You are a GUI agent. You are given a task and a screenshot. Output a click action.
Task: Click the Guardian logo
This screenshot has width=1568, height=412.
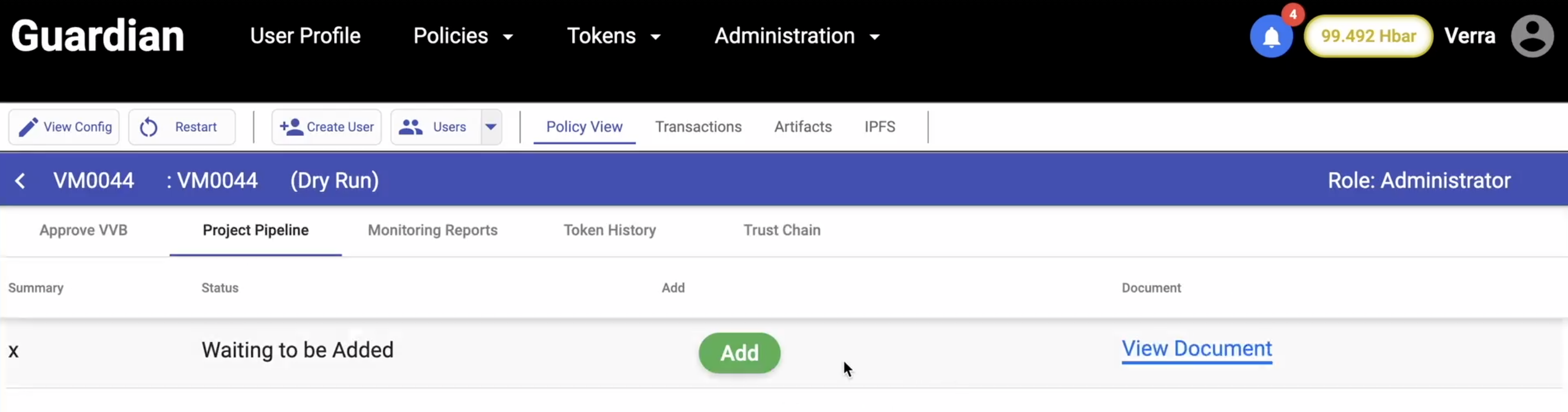pyautogui.click(x=97, y=36)
